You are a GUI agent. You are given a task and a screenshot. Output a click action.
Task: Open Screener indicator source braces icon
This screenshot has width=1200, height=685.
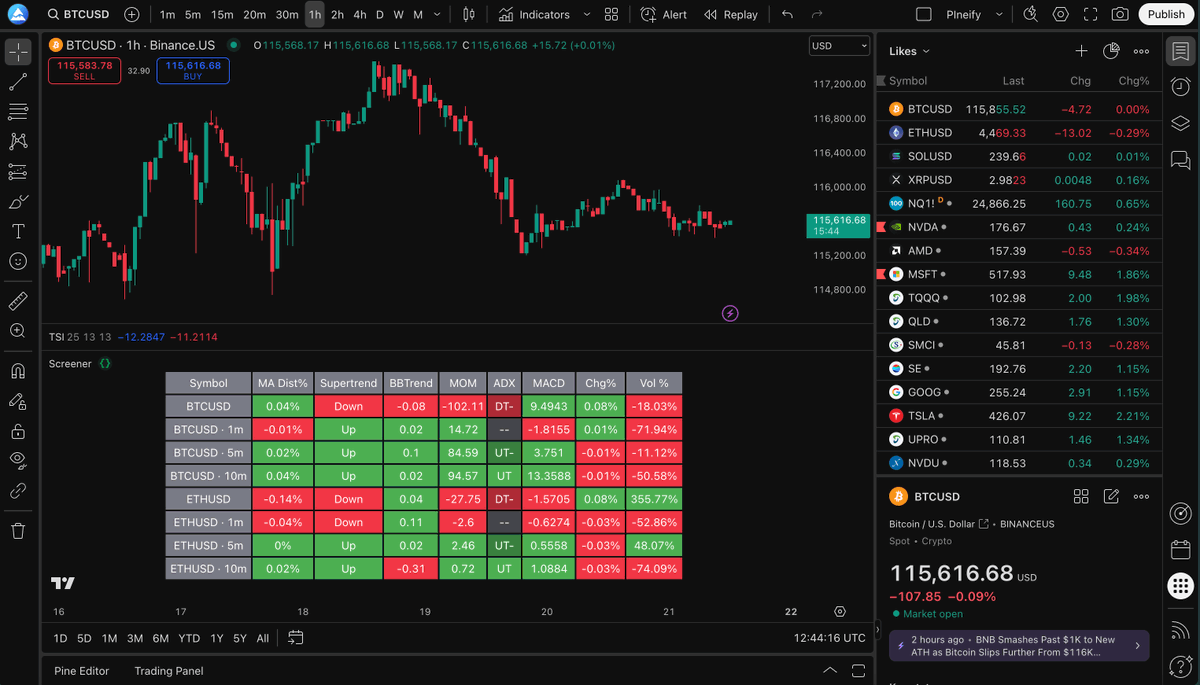pyautogui.click(x=105, y=364)
